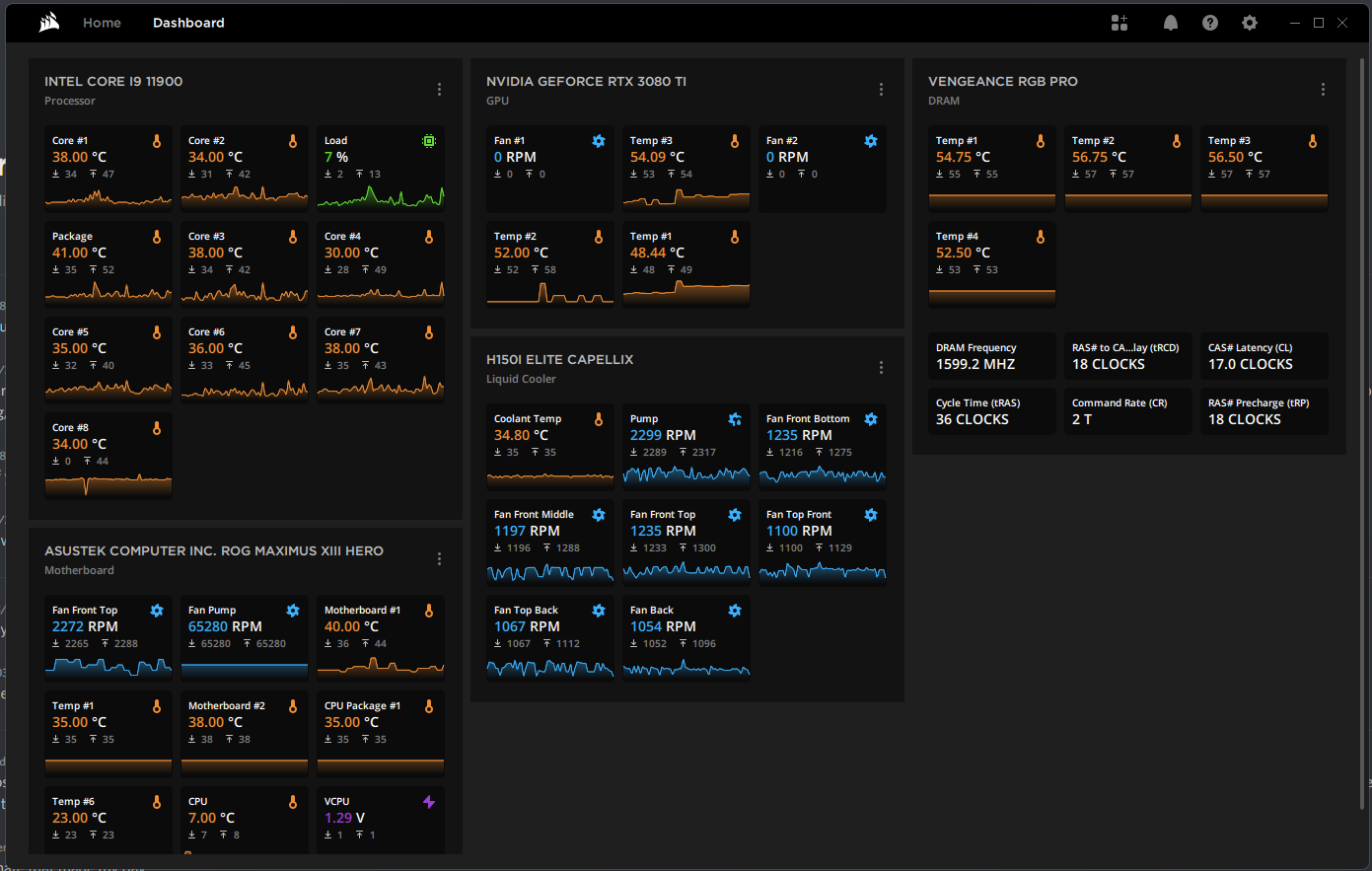The width and height of the screenshot is (1372, 871).
Task: Open the settings gear in top bar
Action: coord(1250,23)
